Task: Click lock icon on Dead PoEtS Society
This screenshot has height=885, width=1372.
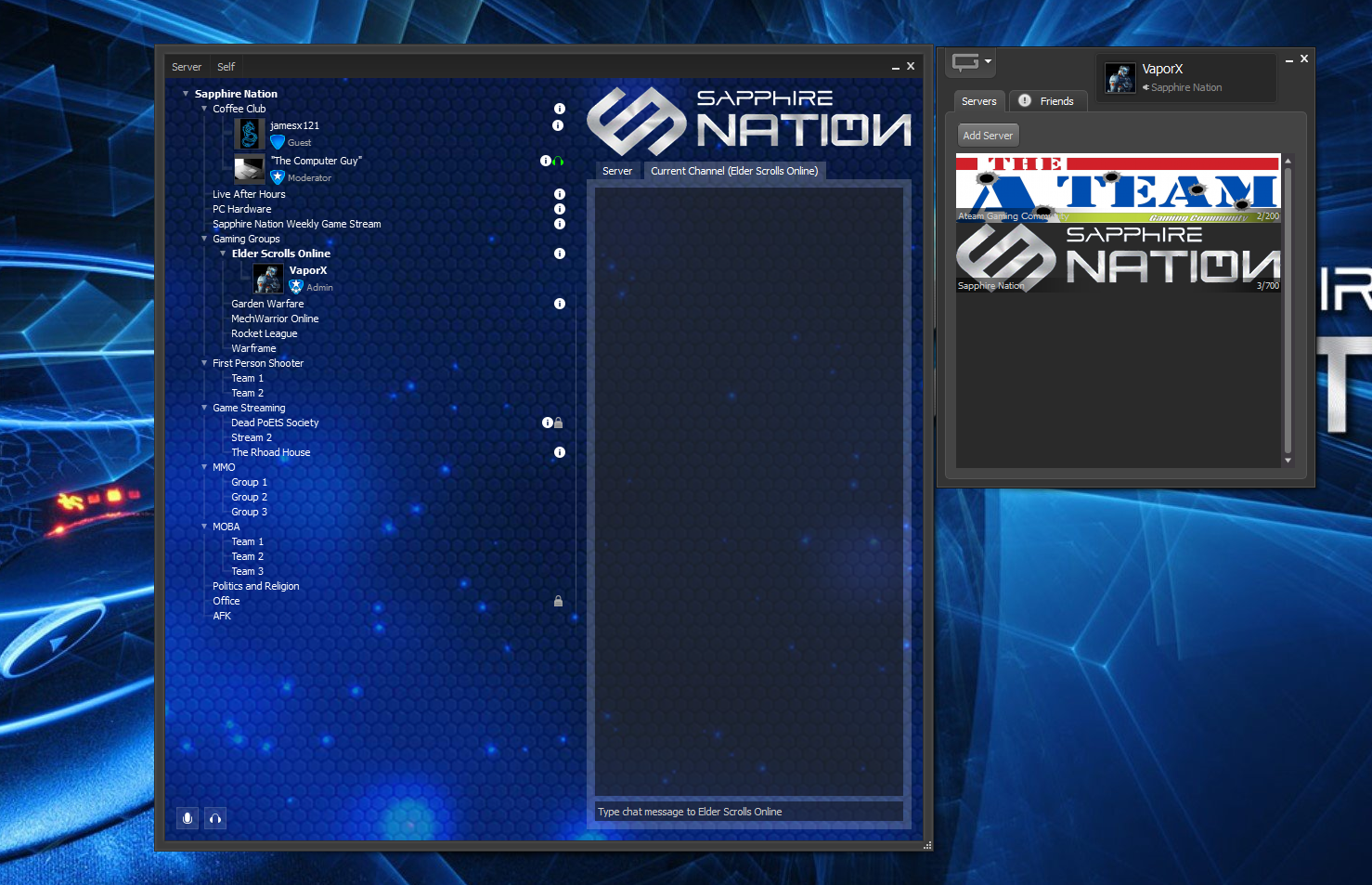Action: [558, 423]
